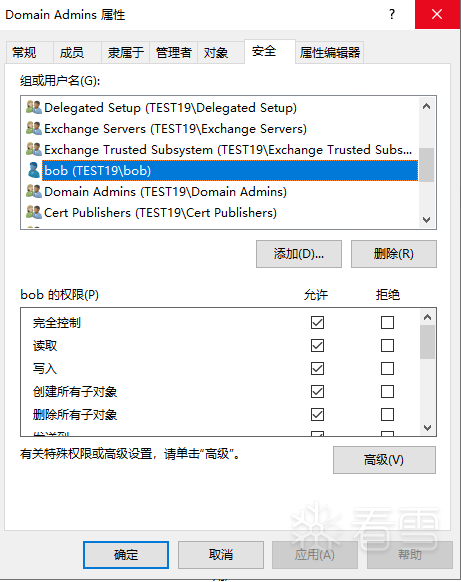
Task: Click the permissions list scrollbar thumb
Action: coord(427,342)
